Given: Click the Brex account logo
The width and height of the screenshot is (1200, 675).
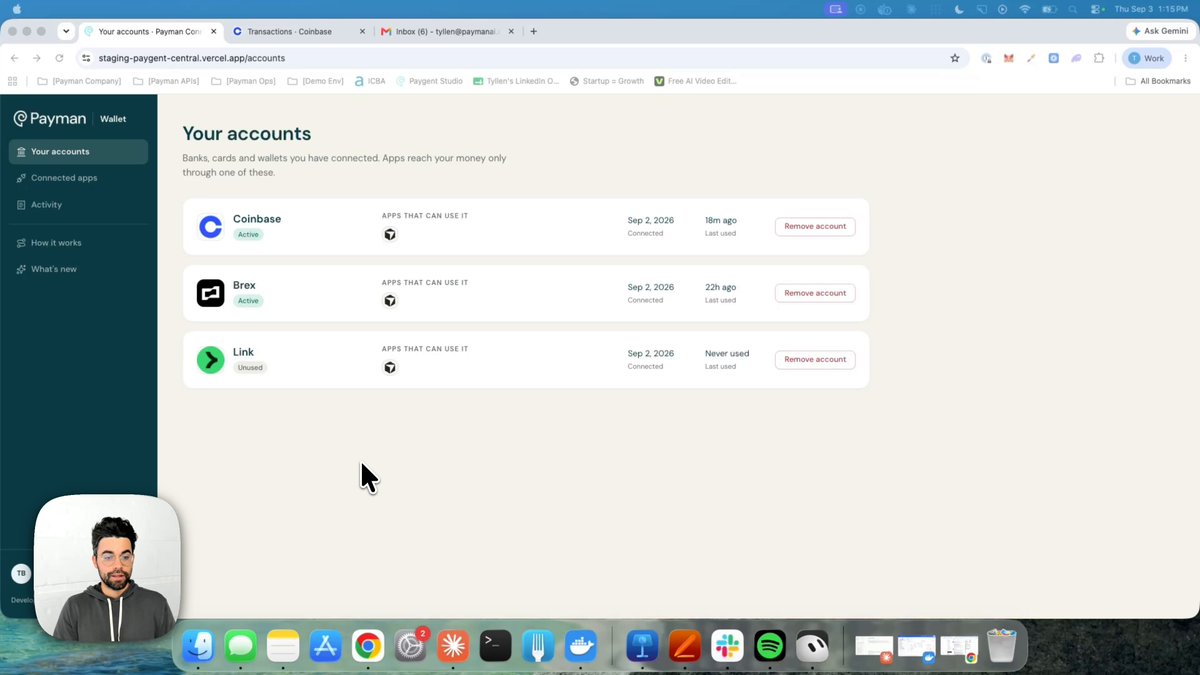Looking at the screenshot, I should coord(210,293).
